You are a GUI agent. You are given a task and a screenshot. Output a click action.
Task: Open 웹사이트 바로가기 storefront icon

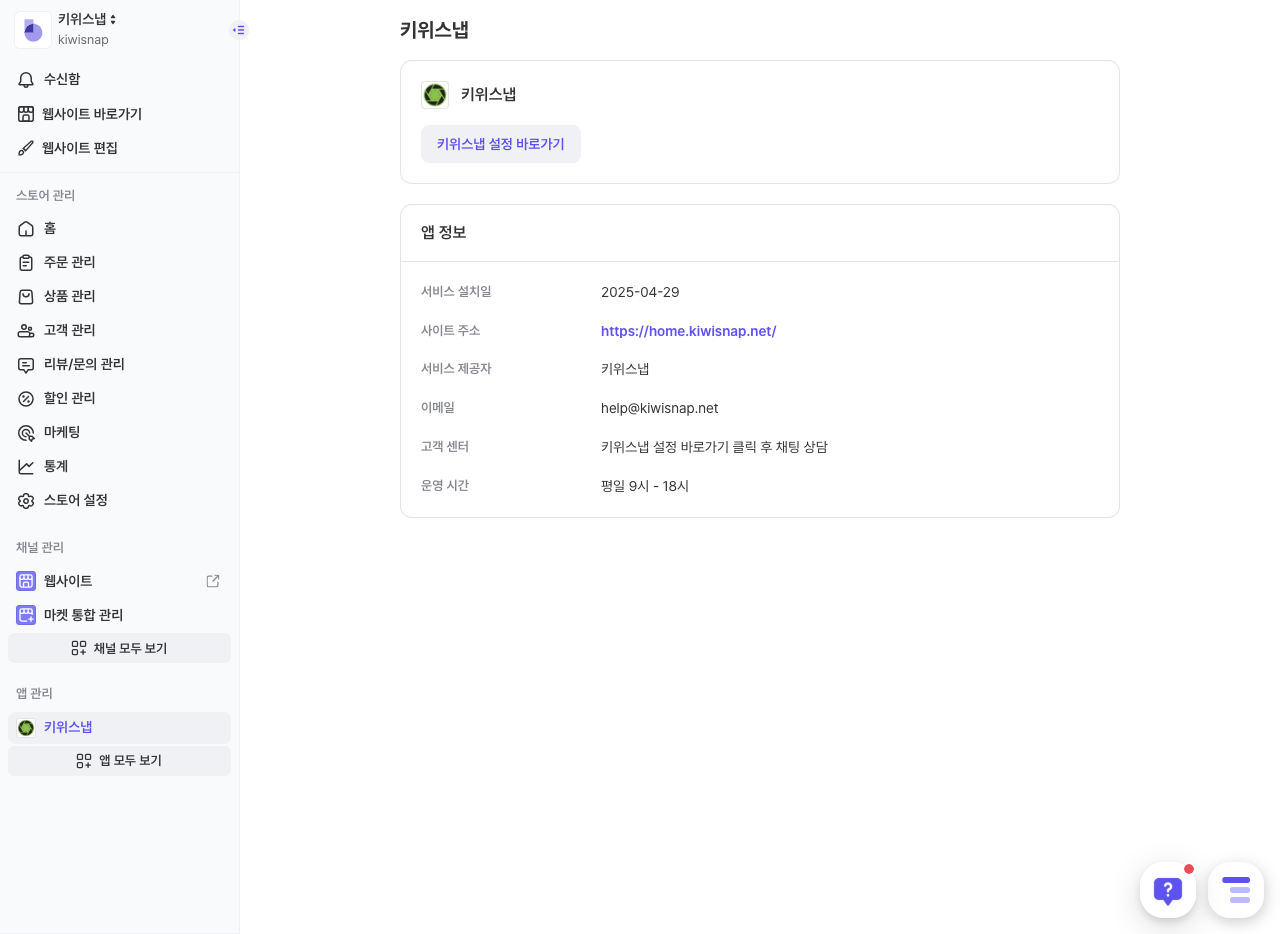pos(26,114)
